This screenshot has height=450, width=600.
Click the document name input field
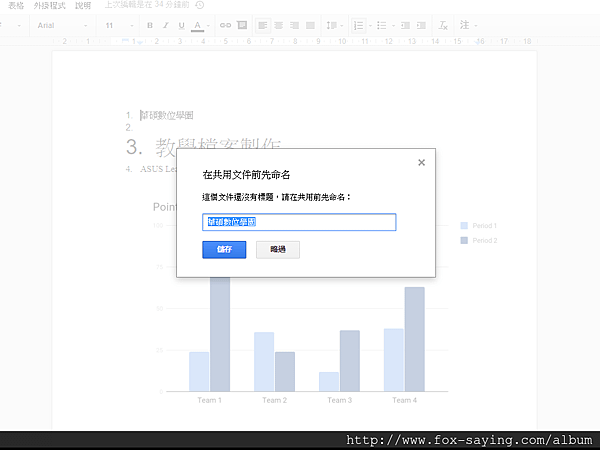299,222
